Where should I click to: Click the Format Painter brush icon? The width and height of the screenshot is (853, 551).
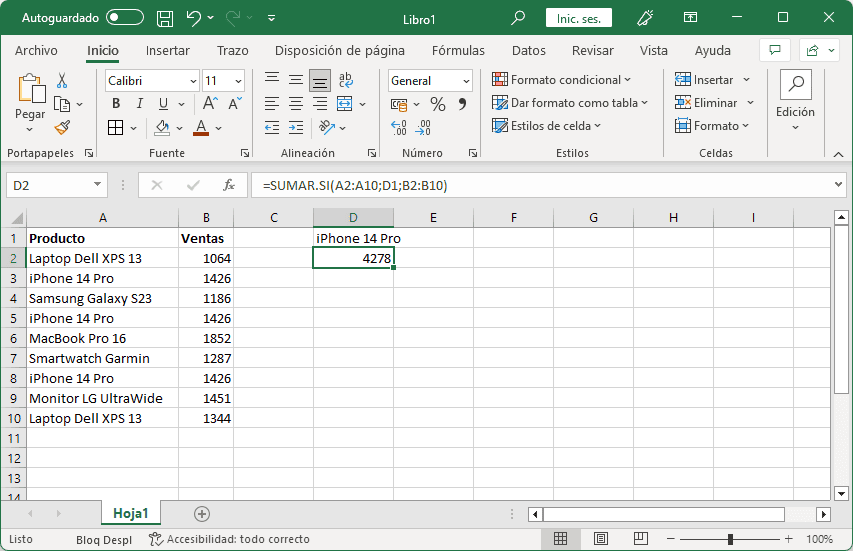62,127
